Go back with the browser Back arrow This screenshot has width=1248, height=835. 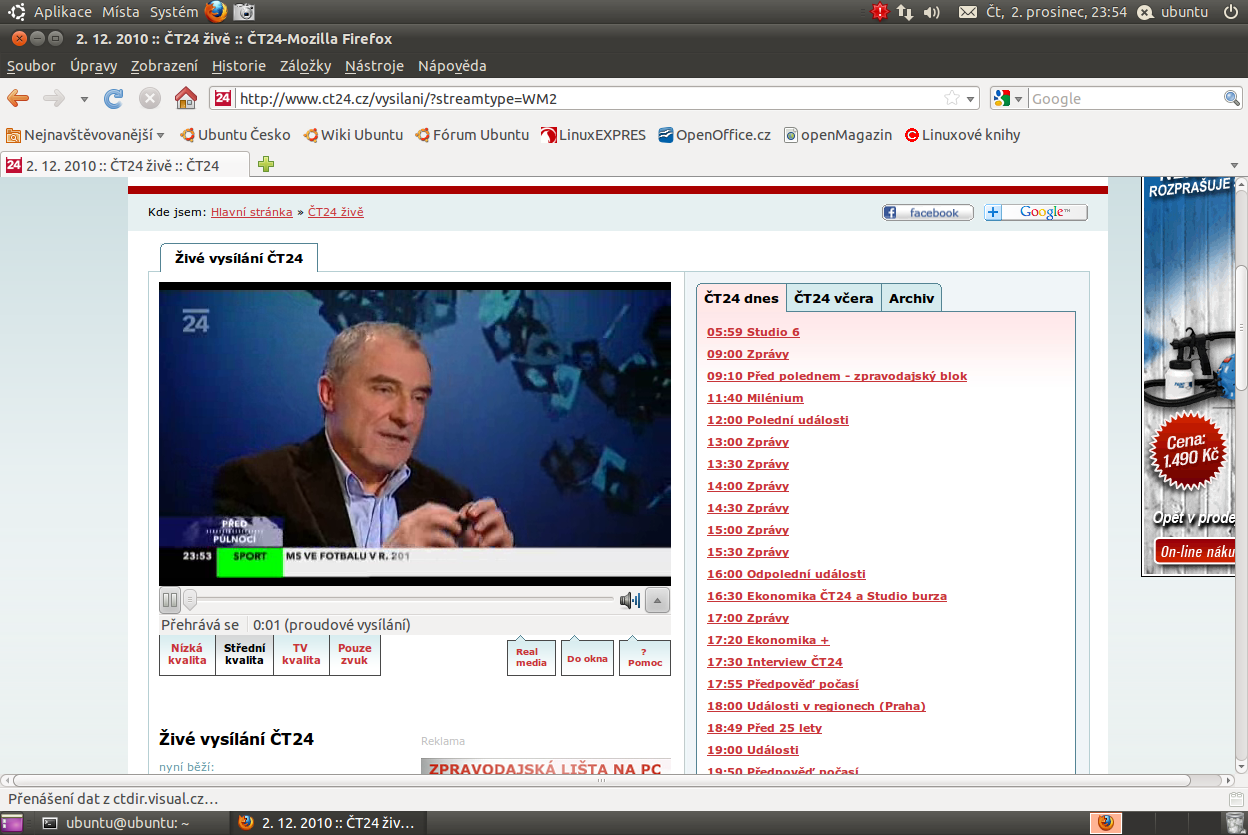pyautogui.click(x=18, y=98)
